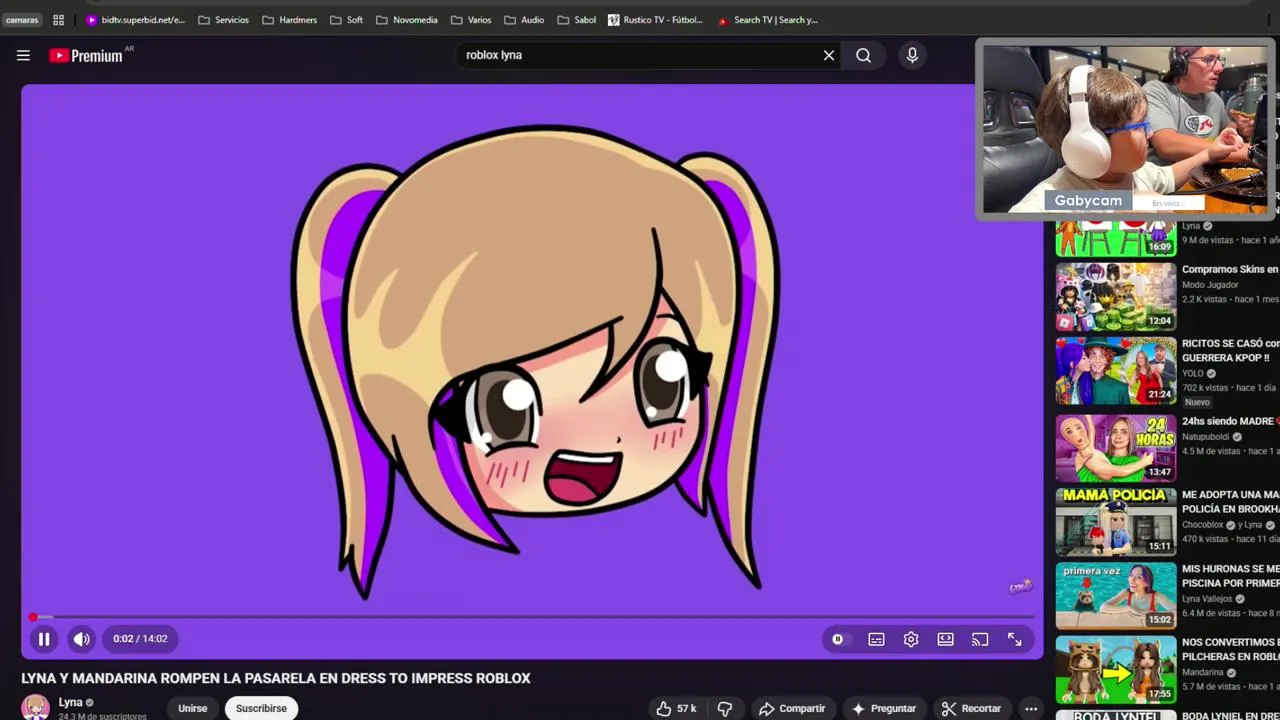
Task: Clear the search box with the X
Action: pos(829,56)
